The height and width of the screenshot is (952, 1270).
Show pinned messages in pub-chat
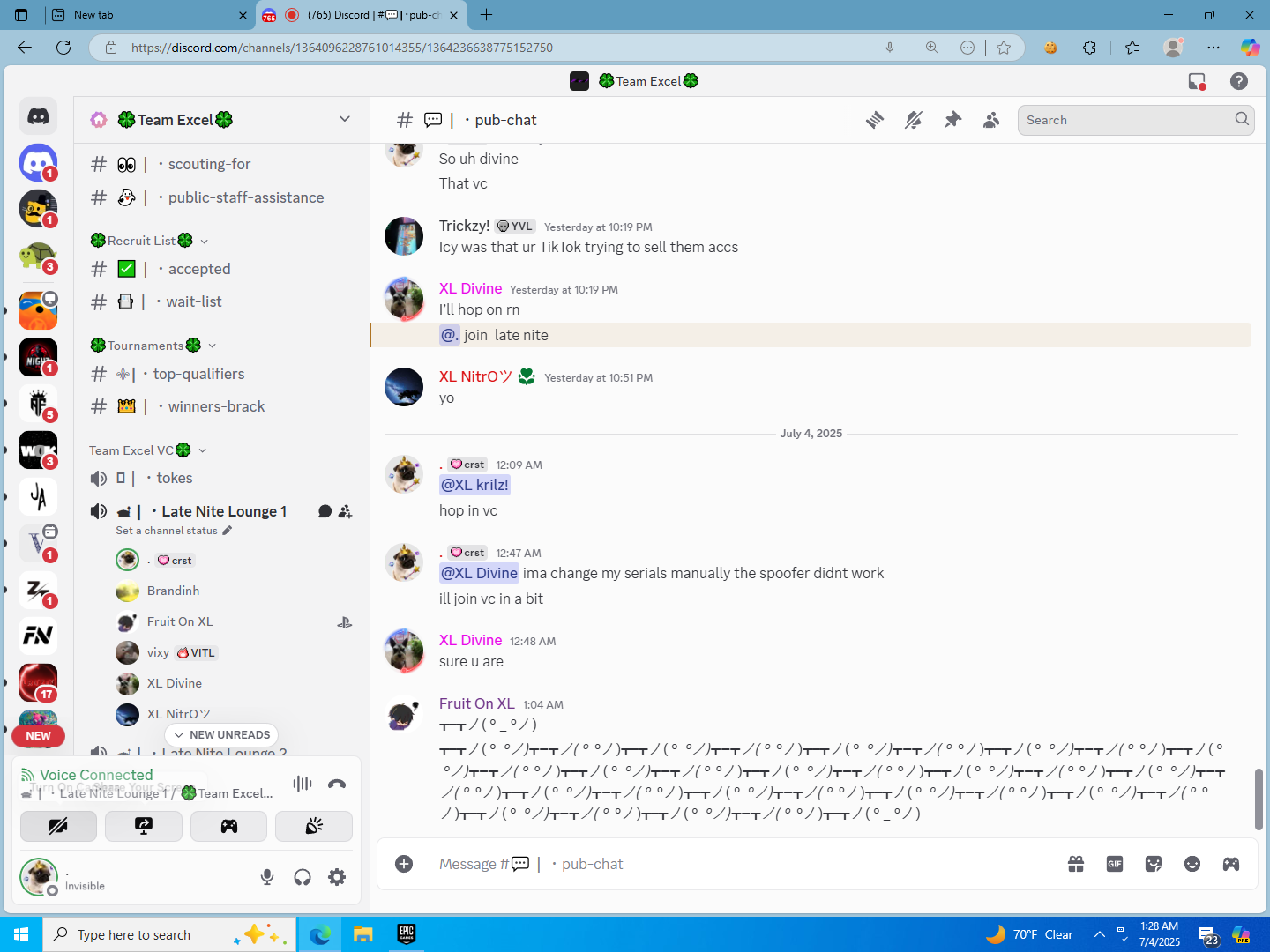click(952, 120)
